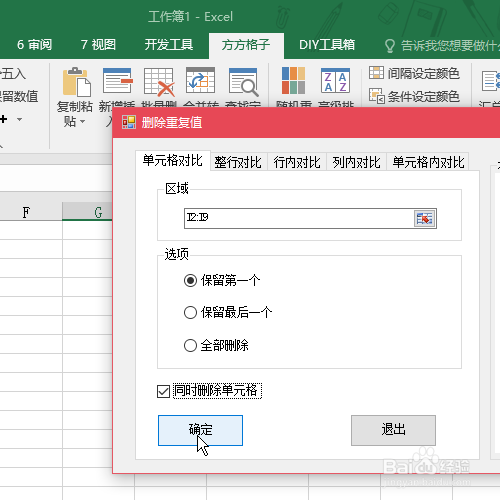The height and width of the screenshot is (500, 500).
Task: Click the plus sign ribbon button
Action: (4, 119)
